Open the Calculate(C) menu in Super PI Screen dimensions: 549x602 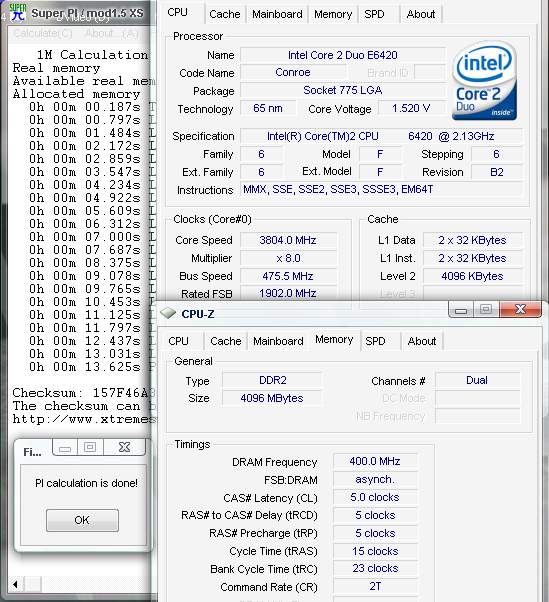tap(43, 34)
